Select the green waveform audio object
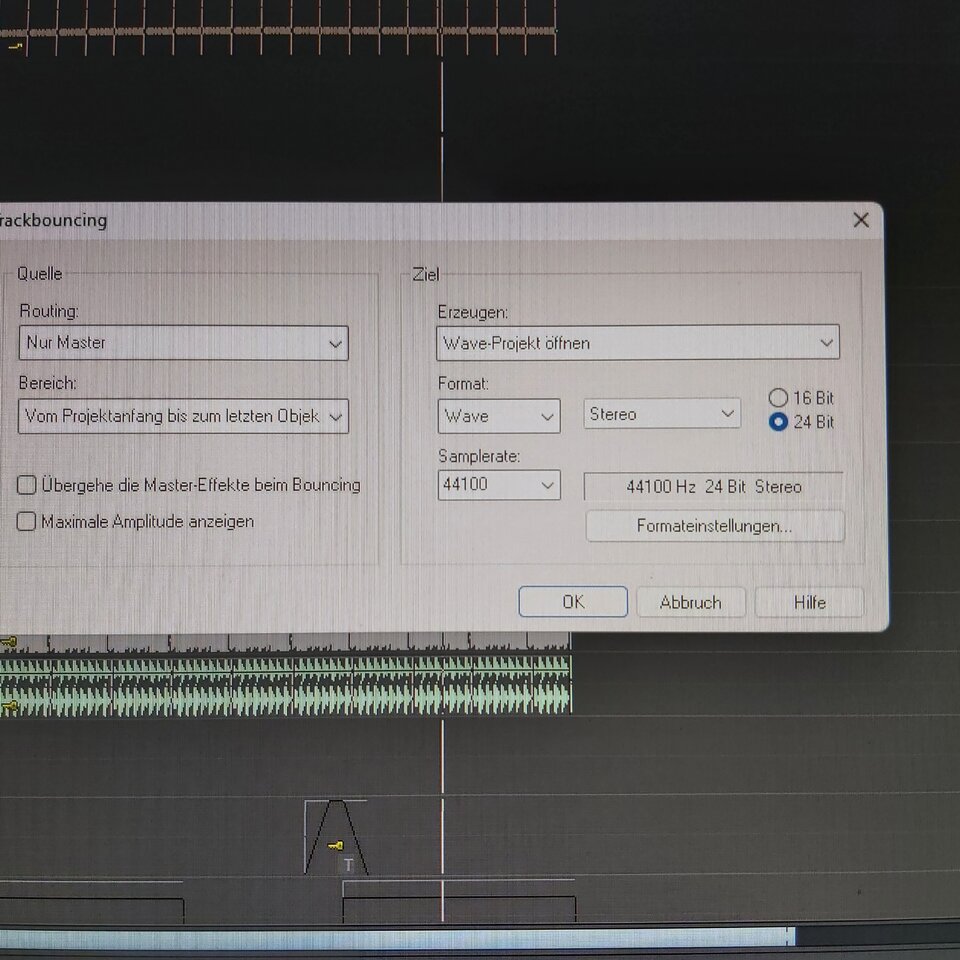The width and height of the screenshot is (960, 960). tap(285, 684)
